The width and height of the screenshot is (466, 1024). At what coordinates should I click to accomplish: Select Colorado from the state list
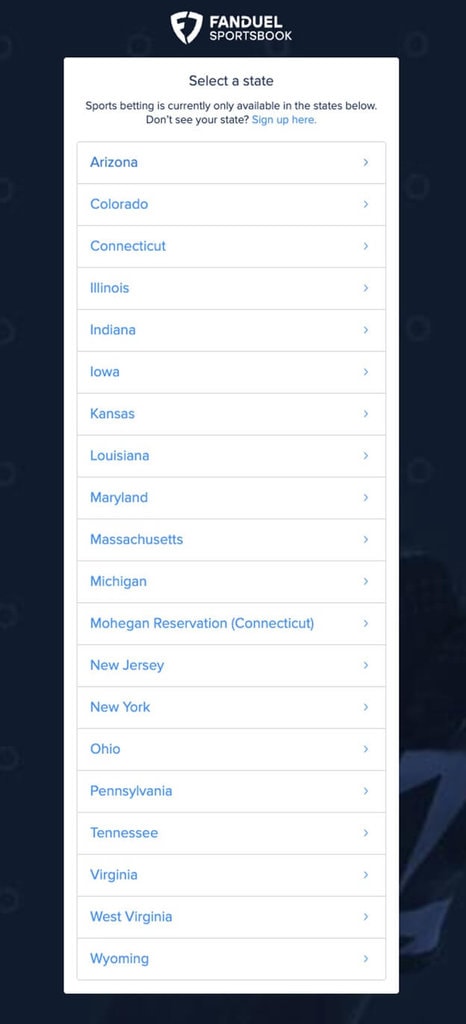pos(231,204)
